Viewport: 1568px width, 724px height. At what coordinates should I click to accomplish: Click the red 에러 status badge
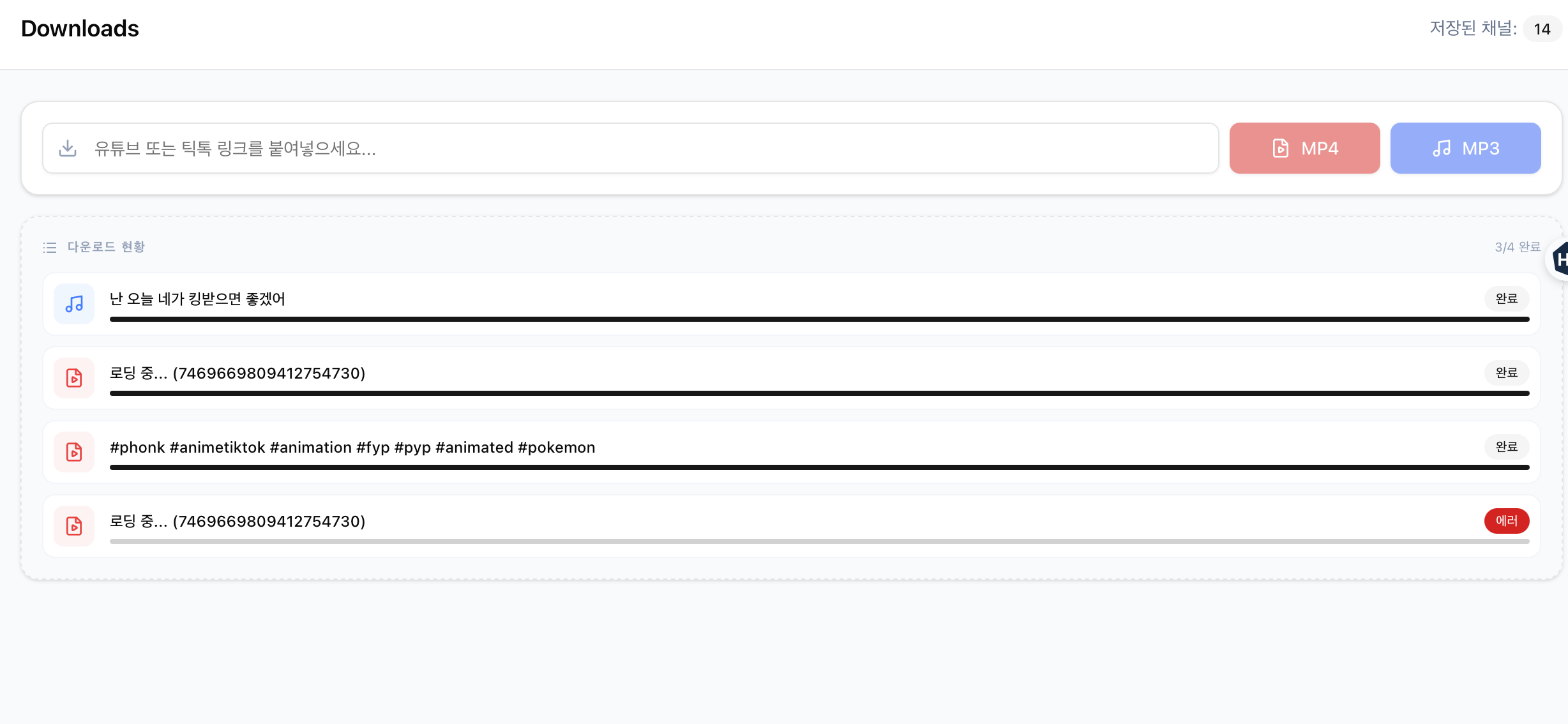(x=1506, y=521)
